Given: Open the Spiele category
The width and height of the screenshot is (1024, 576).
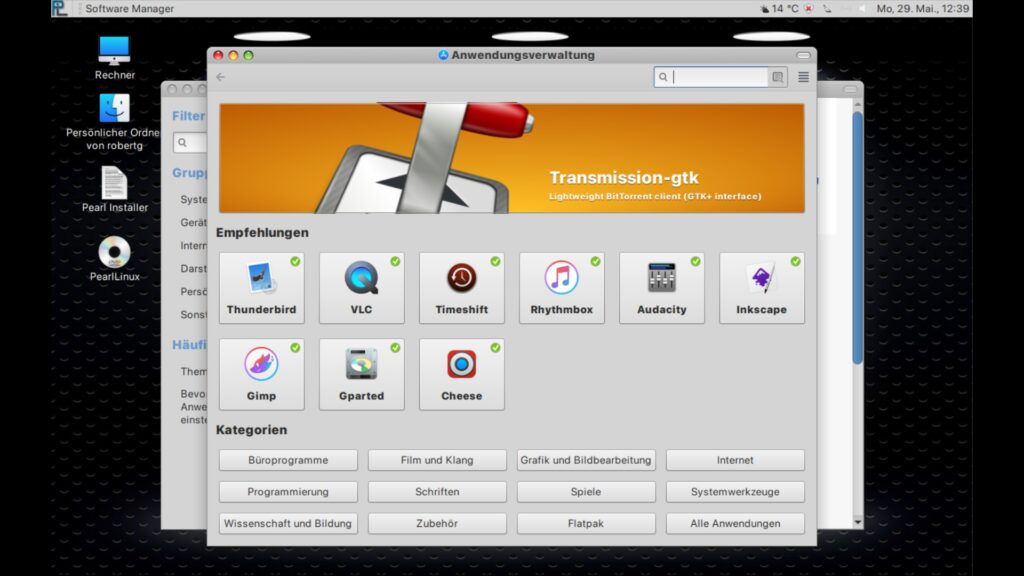Looking at the screenshot, I should pos(586,492).
